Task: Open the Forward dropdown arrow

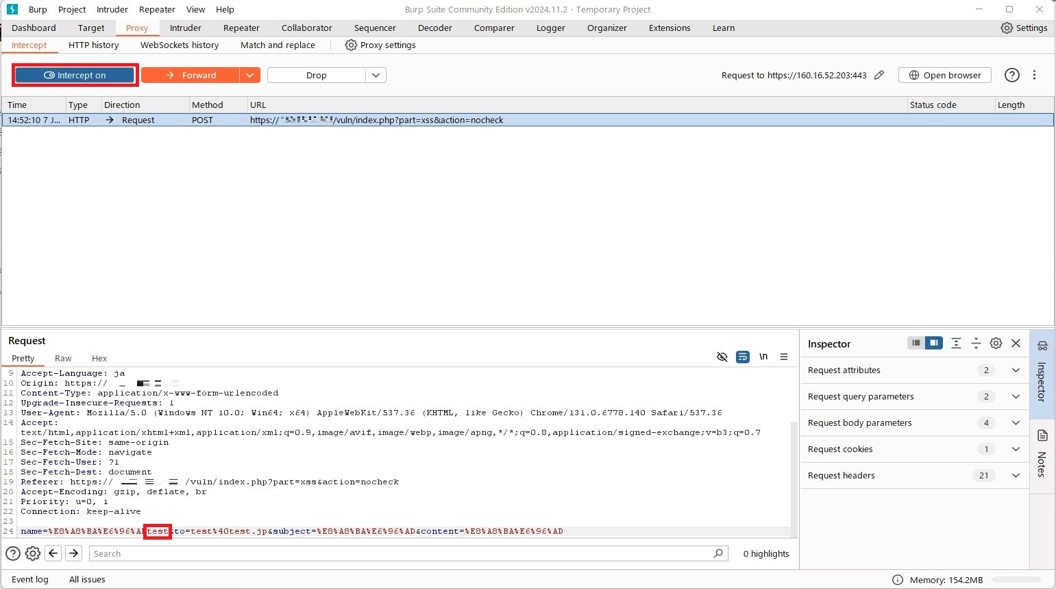Action: point(250,75)
